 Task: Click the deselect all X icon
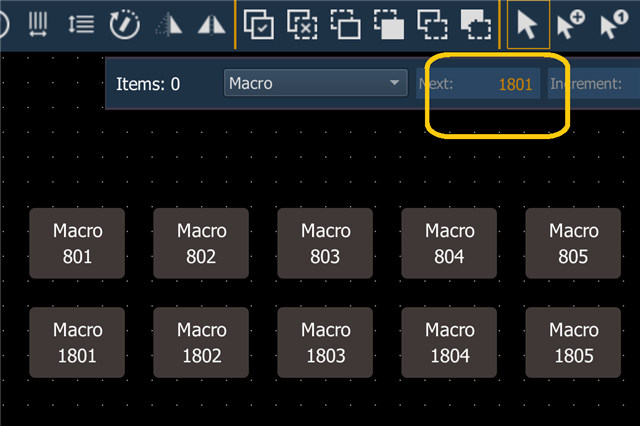click(x=302, y=25)
